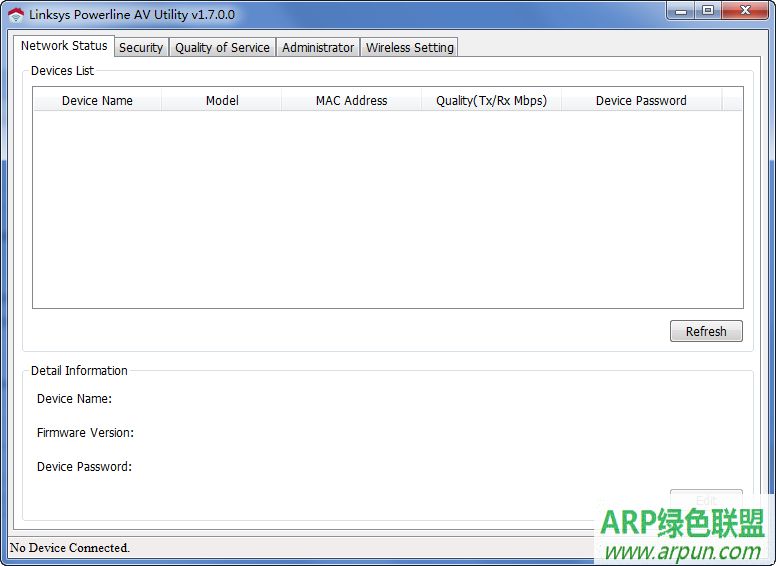
Task: Click the 'Detail Information' group label
Action: [79, 371]
